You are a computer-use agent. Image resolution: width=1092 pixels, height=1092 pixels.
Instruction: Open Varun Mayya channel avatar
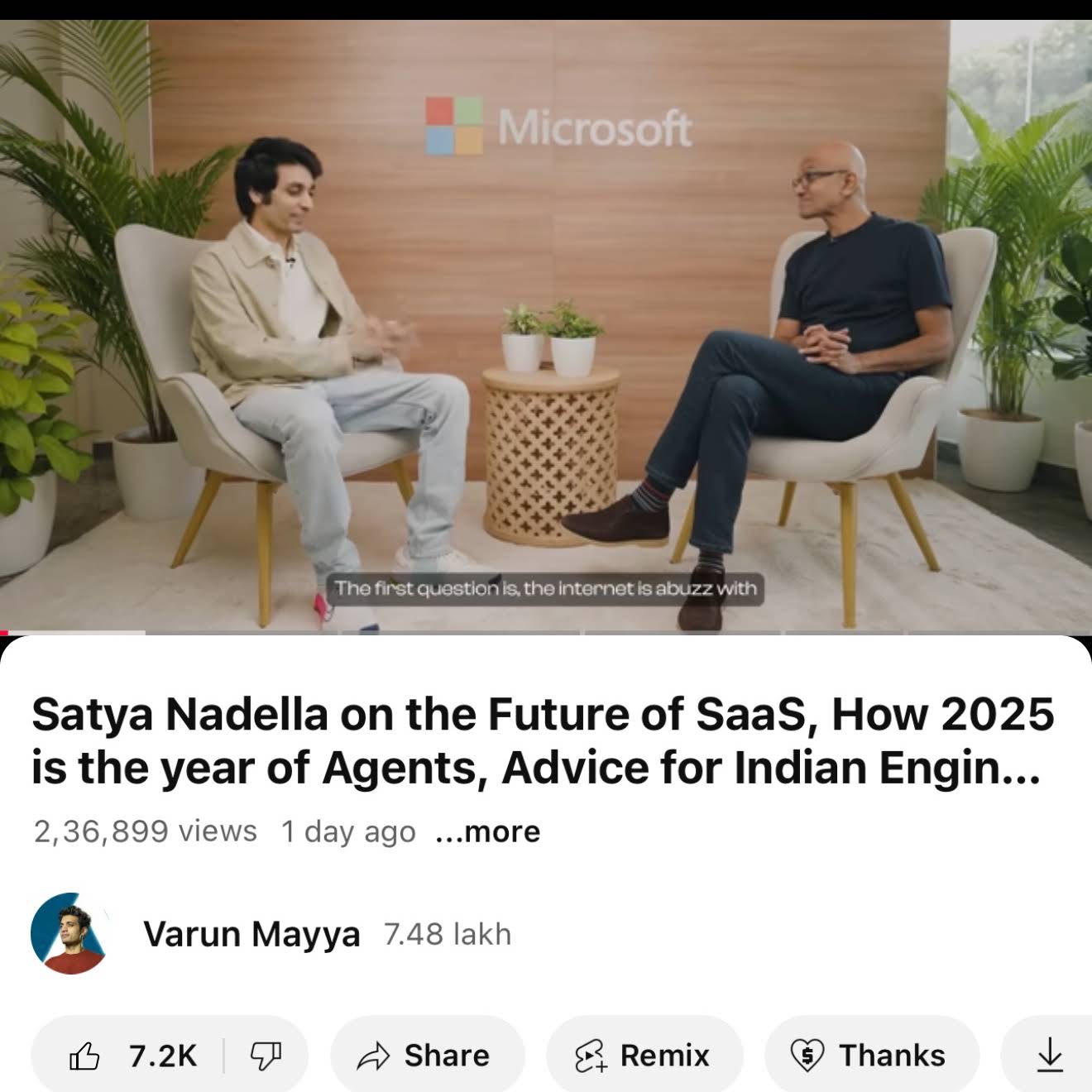pyautogui.click(x=70, y=933)
